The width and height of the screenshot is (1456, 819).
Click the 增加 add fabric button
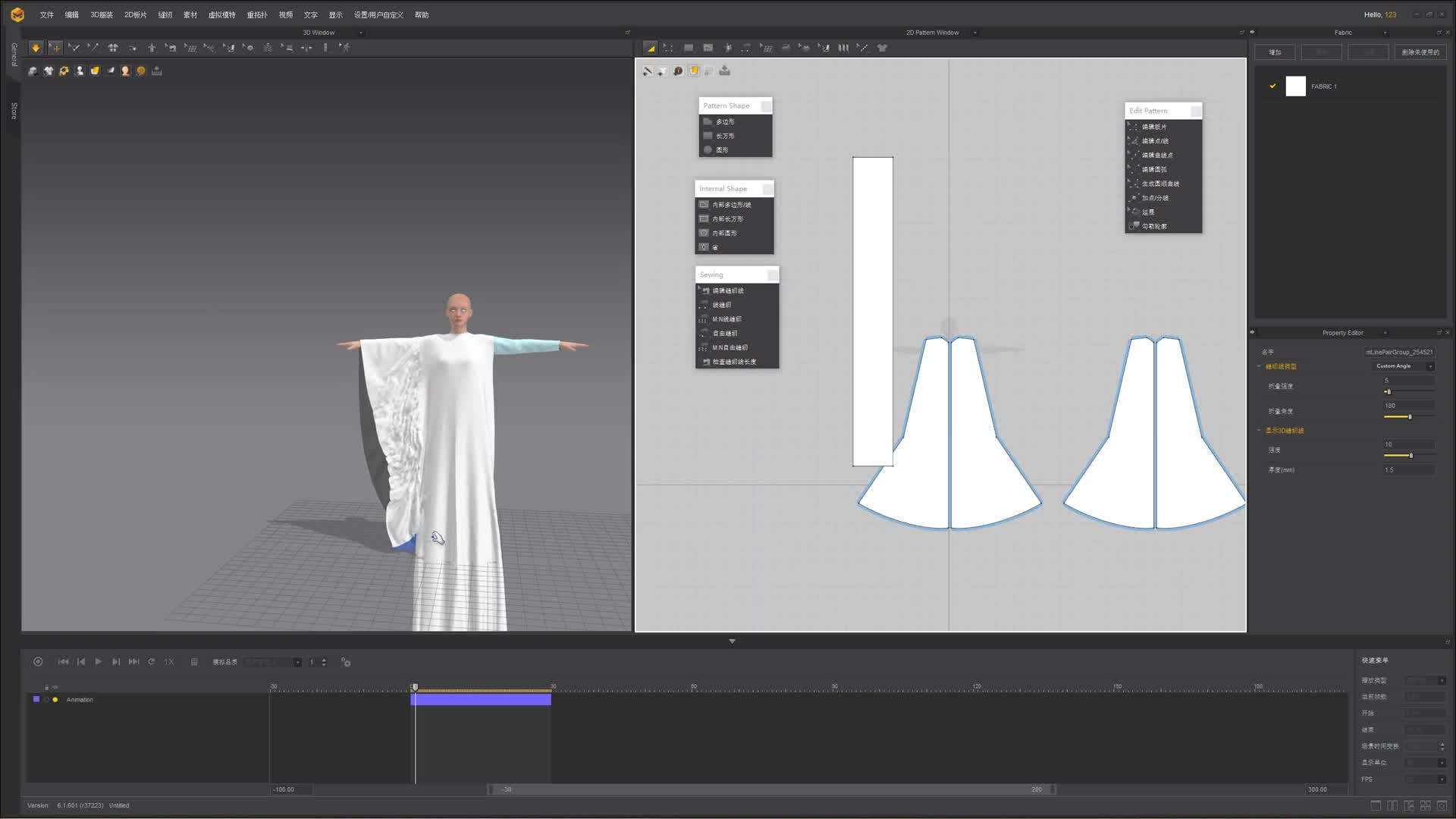tap(1275, 52)
